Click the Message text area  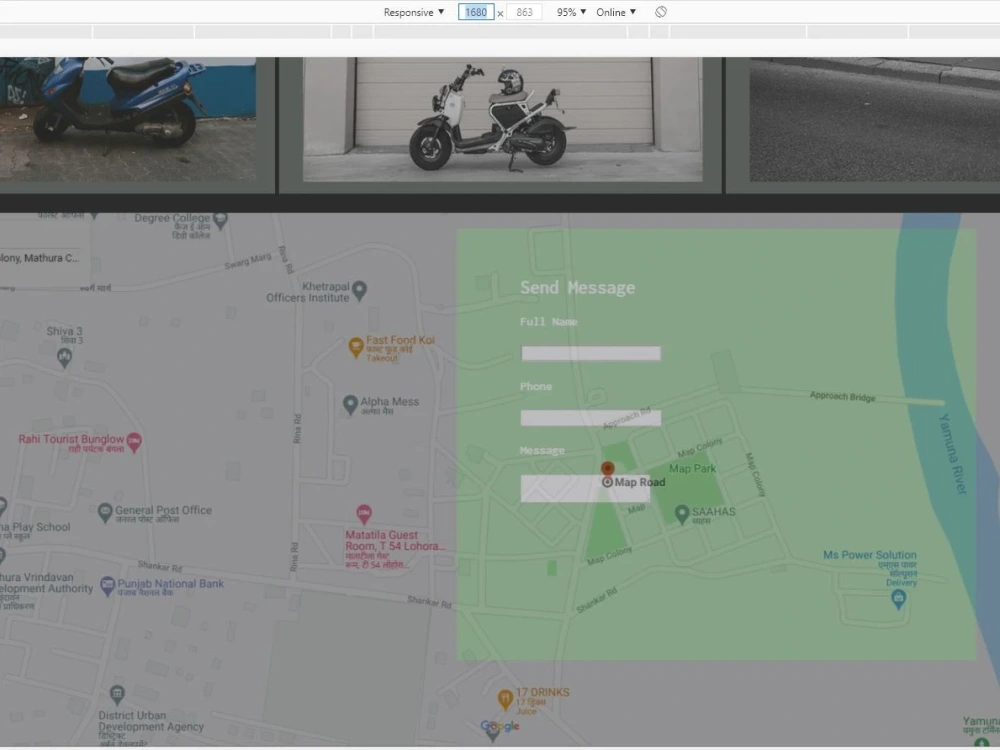point(585,489)
